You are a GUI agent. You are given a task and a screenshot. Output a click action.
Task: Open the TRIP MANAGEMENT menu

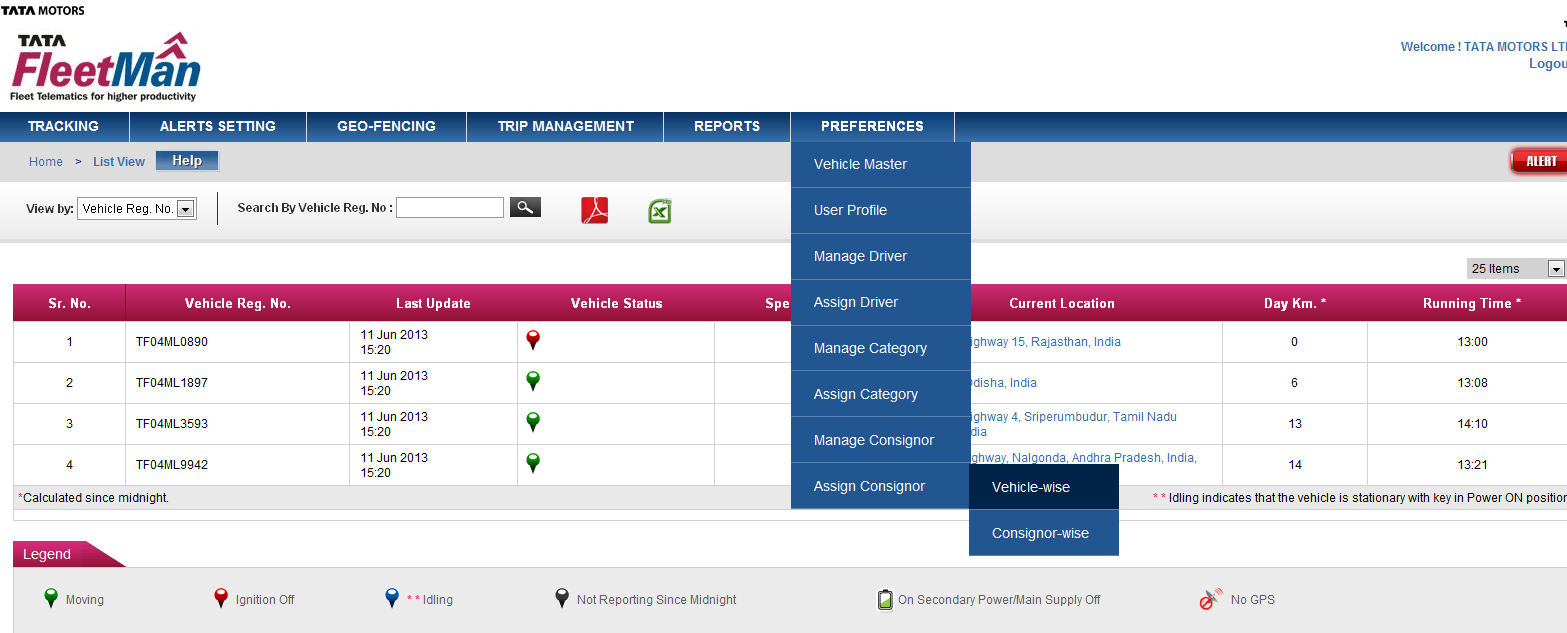click(565, 126)
